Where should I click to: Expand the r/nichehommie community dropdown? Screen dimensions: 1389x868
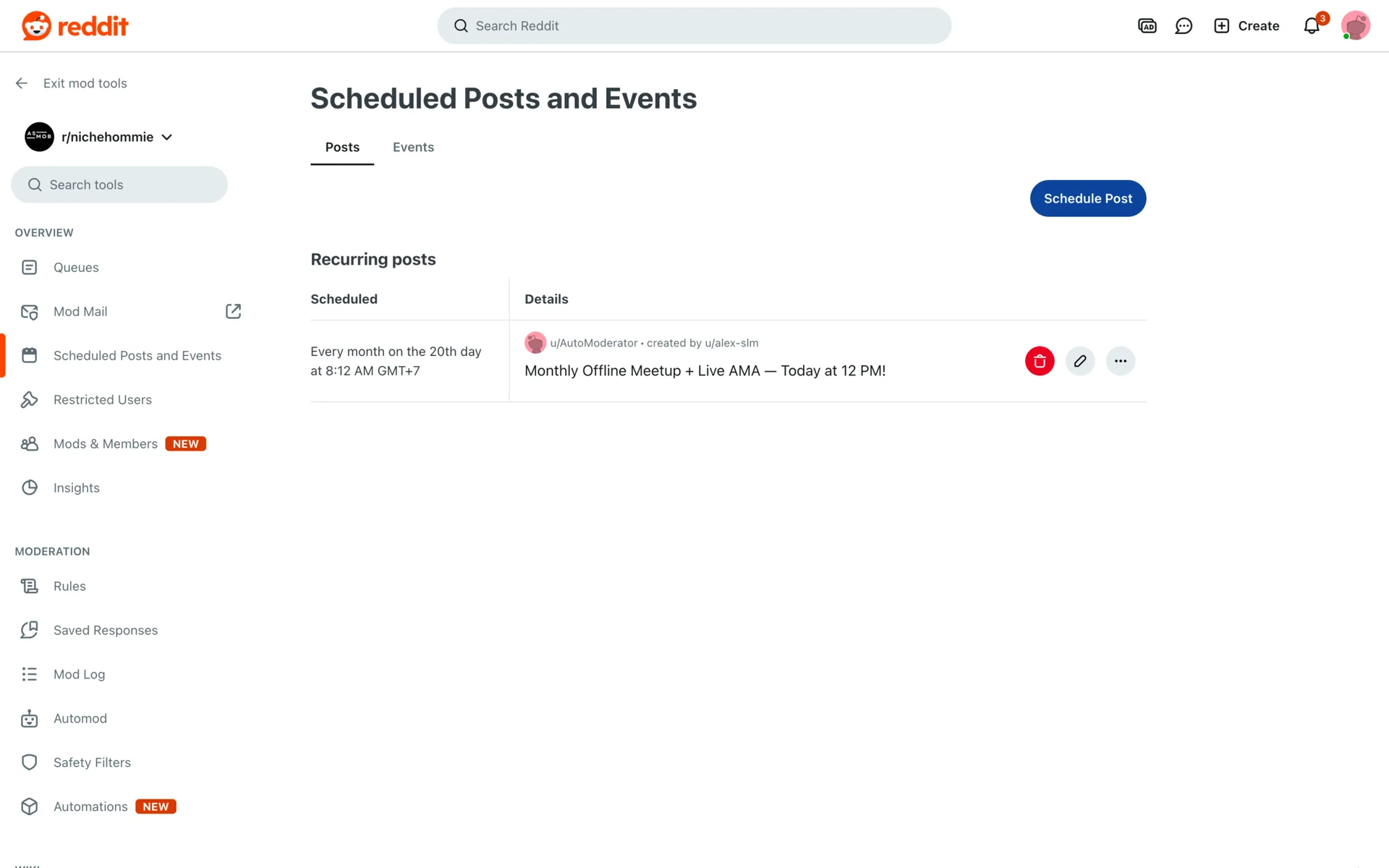[167, 137]
